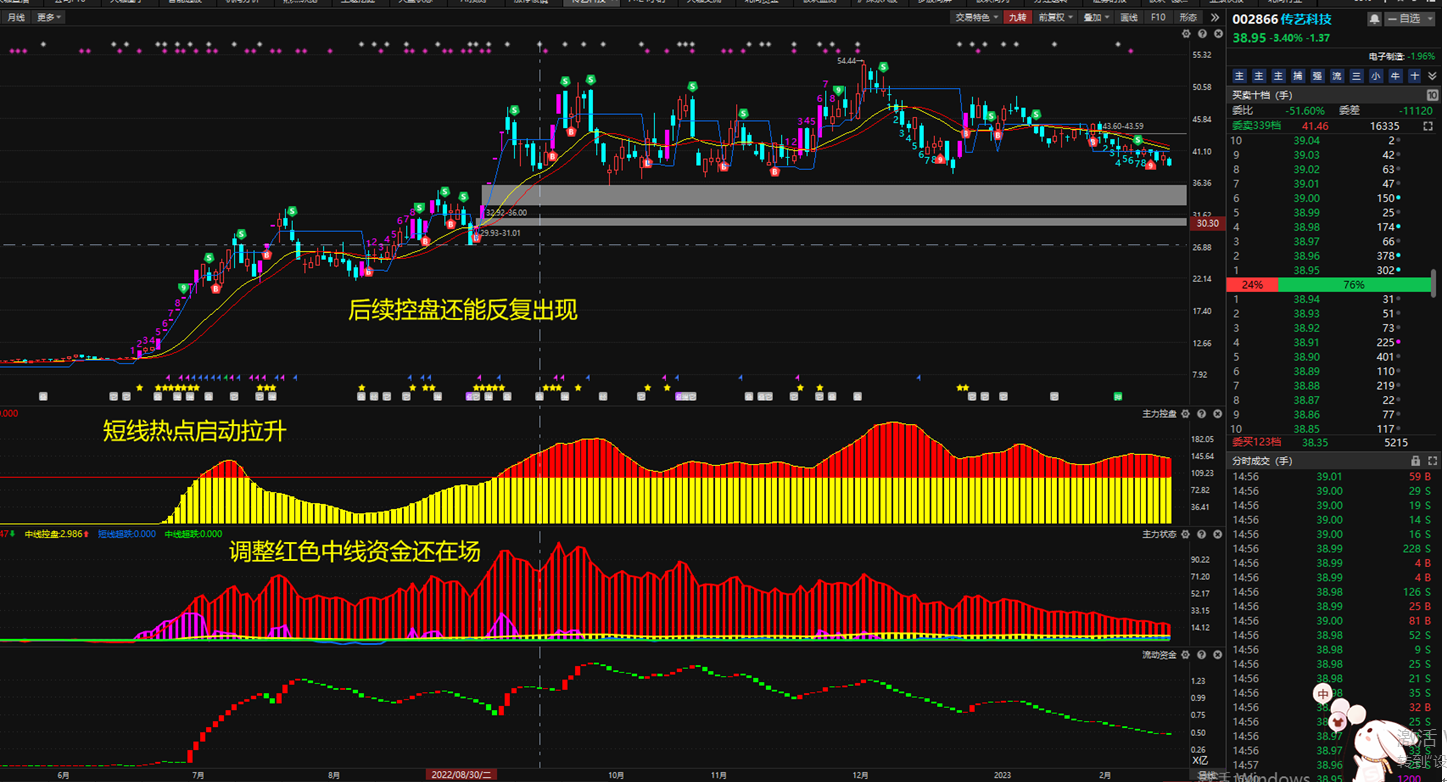Click the 小 quick-function icon
The width and height of the screenshot is (1447, 782).
click(x=1376, y=76)
